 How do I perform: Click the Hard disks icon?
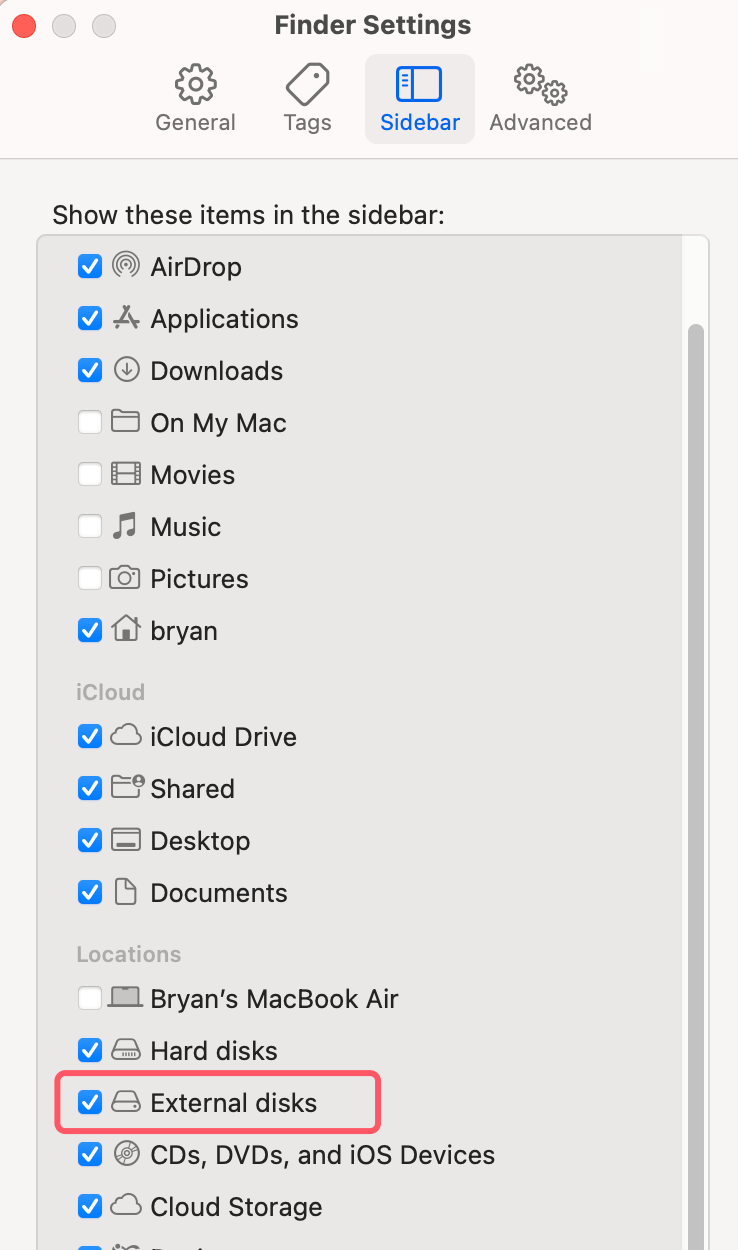pos(124,1050)
